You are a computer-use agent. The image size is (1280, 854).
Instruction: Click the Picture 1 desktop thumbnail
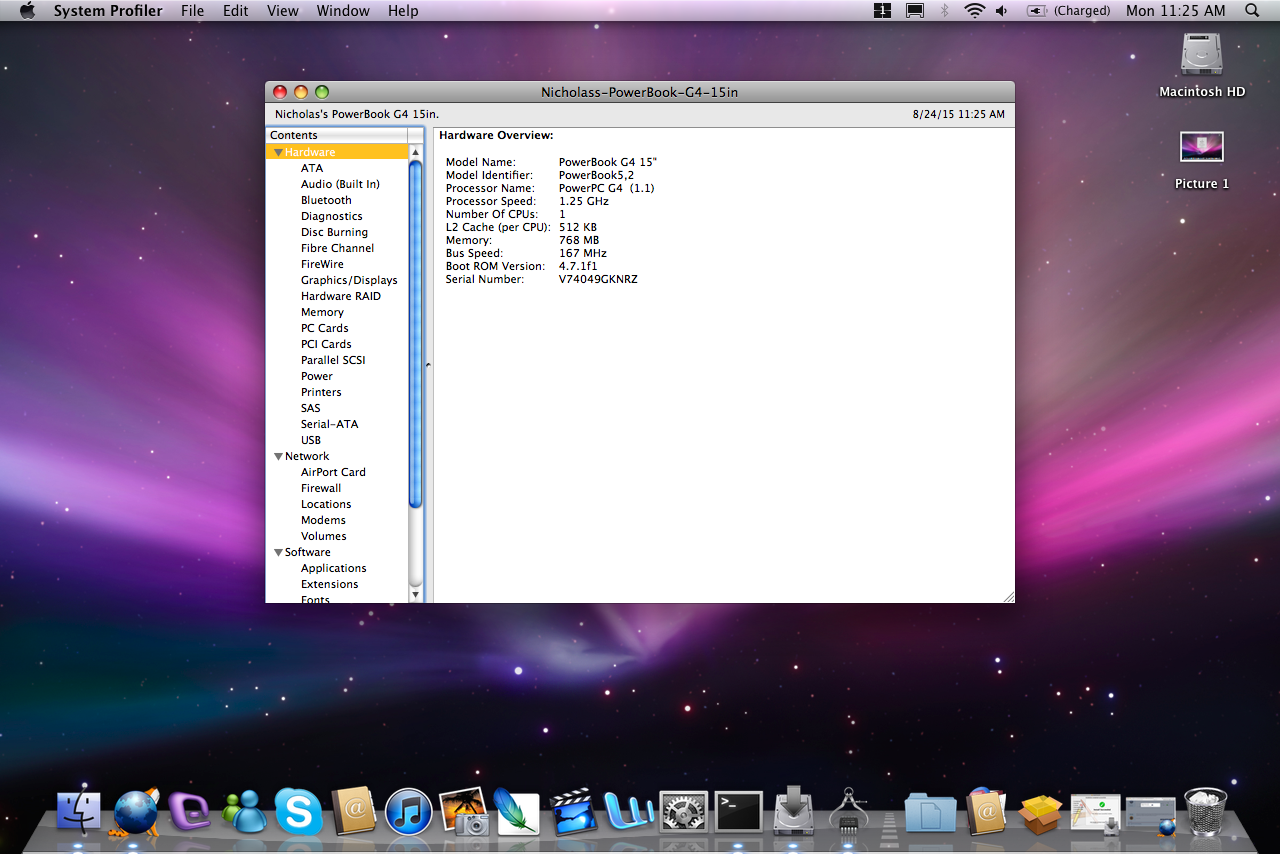1201,148
